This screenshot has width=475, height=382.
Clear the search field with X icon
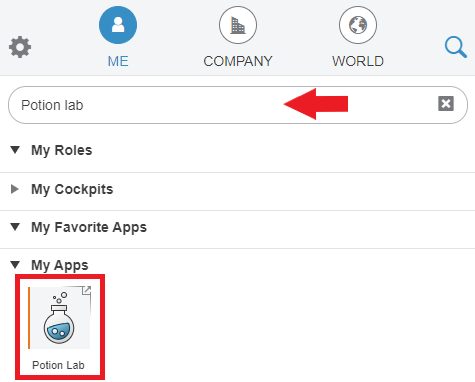446,104
